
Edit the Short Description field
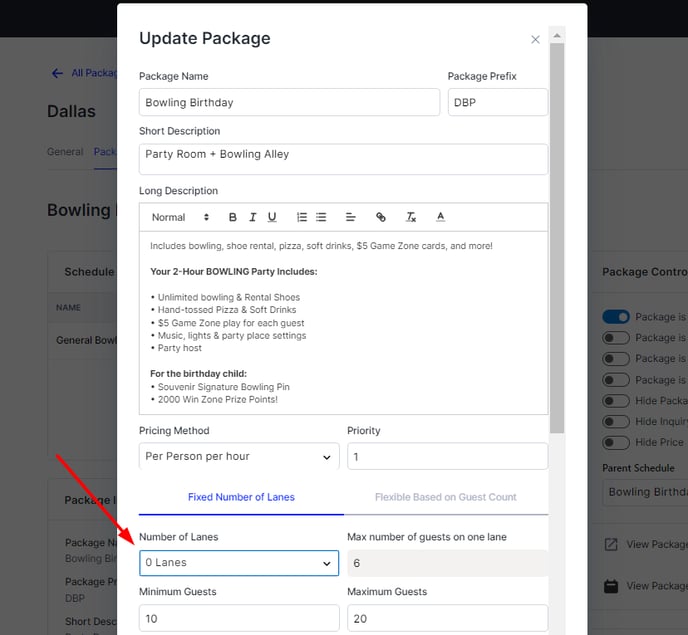pos(344,159)
